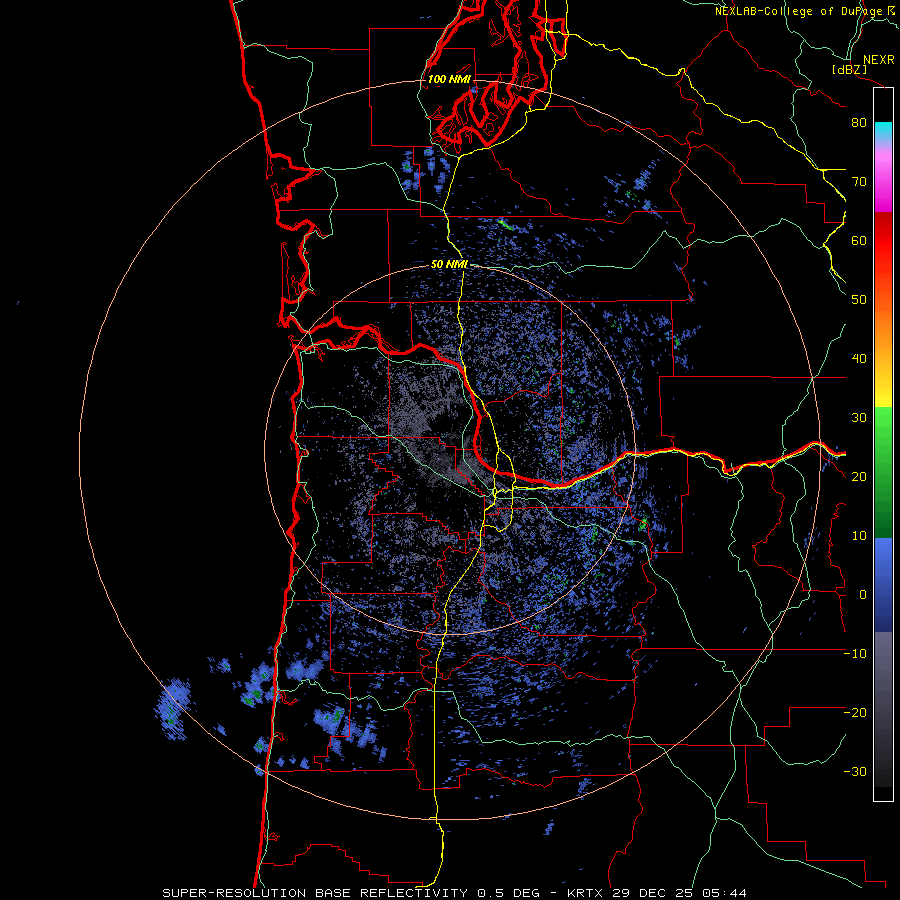This screenshot has height=900, width=900.
Task: Click the 0.5 DEG elevation text in caption
Action: tap(509, 893)
